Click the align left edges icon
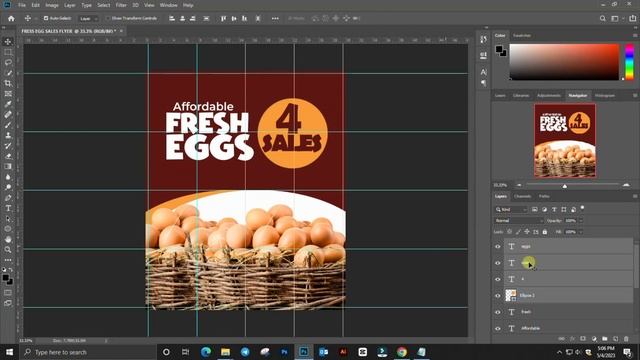Viewport: 640px width, 360px height. [172, 18]
